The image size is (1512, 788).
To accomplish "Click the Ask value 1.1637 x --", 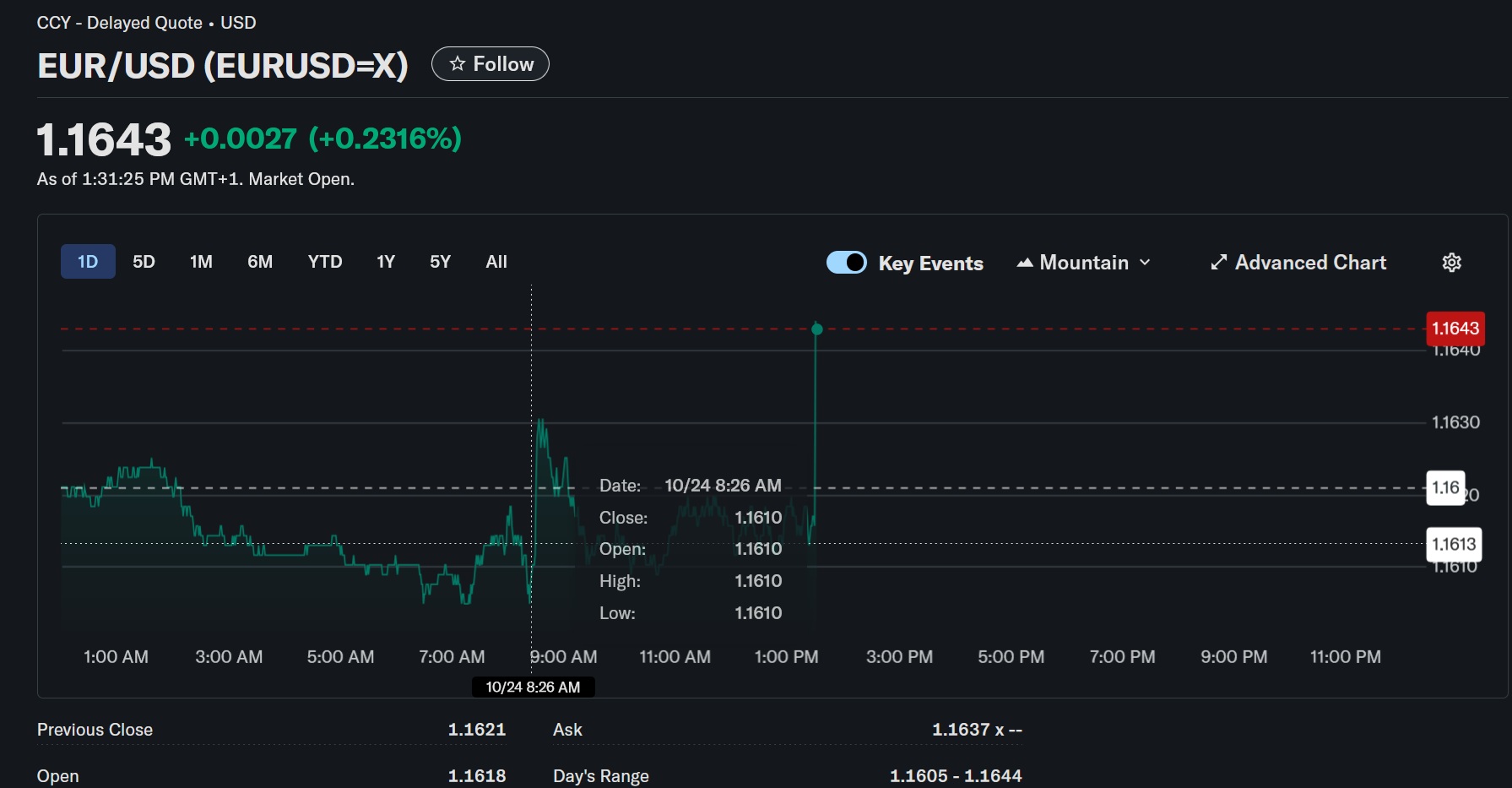I will [977, 730].
